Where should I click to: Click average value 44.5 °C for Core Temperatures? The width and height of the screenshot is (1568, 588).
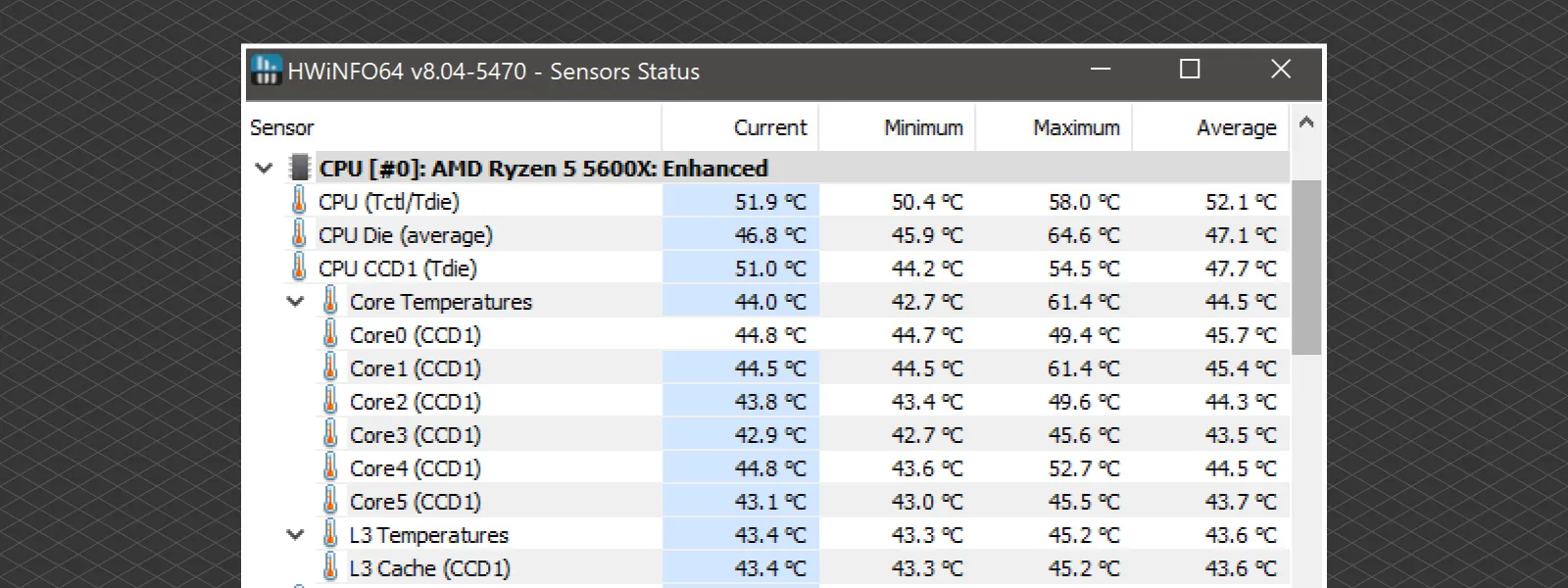coord(1241,302)
